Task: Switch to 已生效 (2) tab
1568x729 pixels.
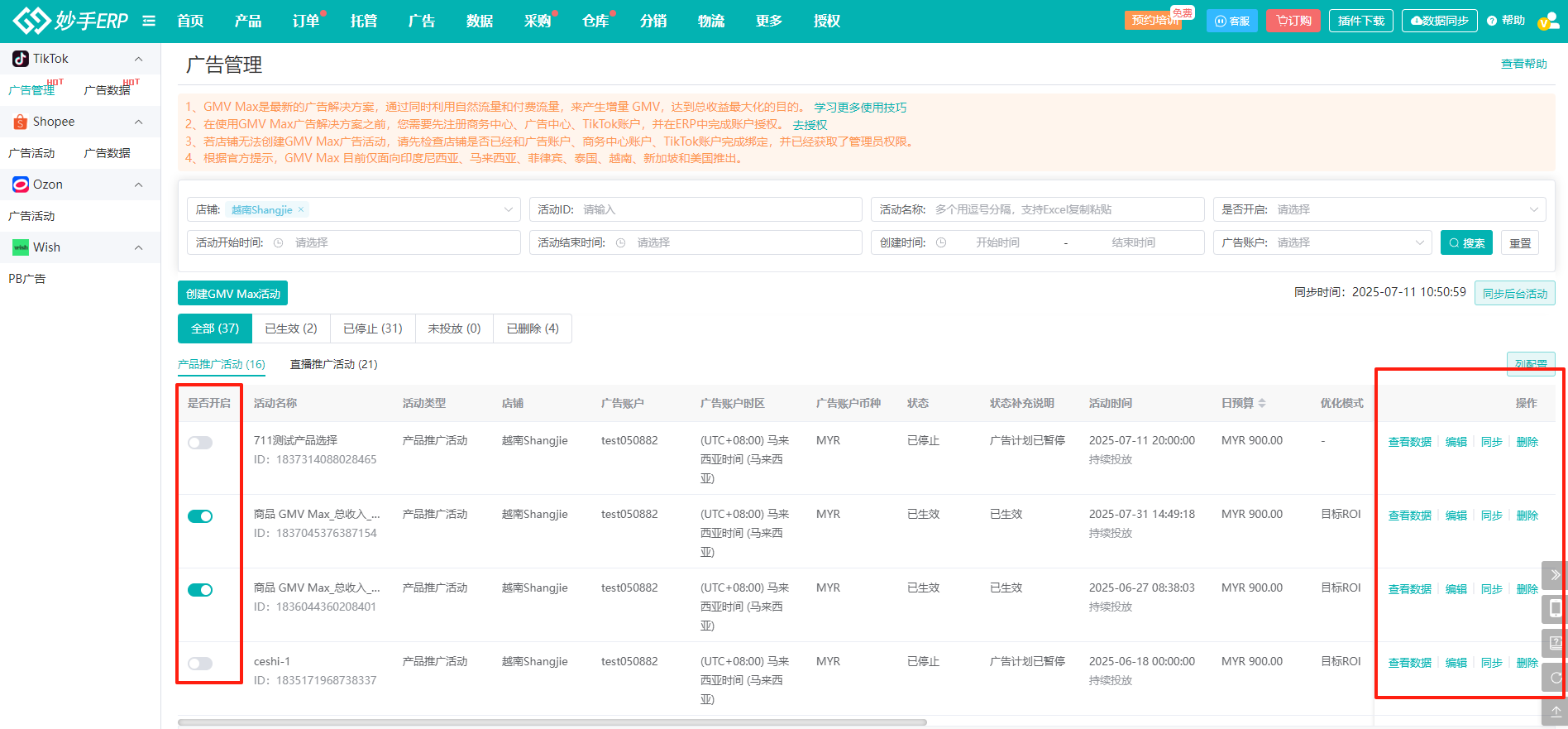Action: pyautogui.click(x=291, y=329)
